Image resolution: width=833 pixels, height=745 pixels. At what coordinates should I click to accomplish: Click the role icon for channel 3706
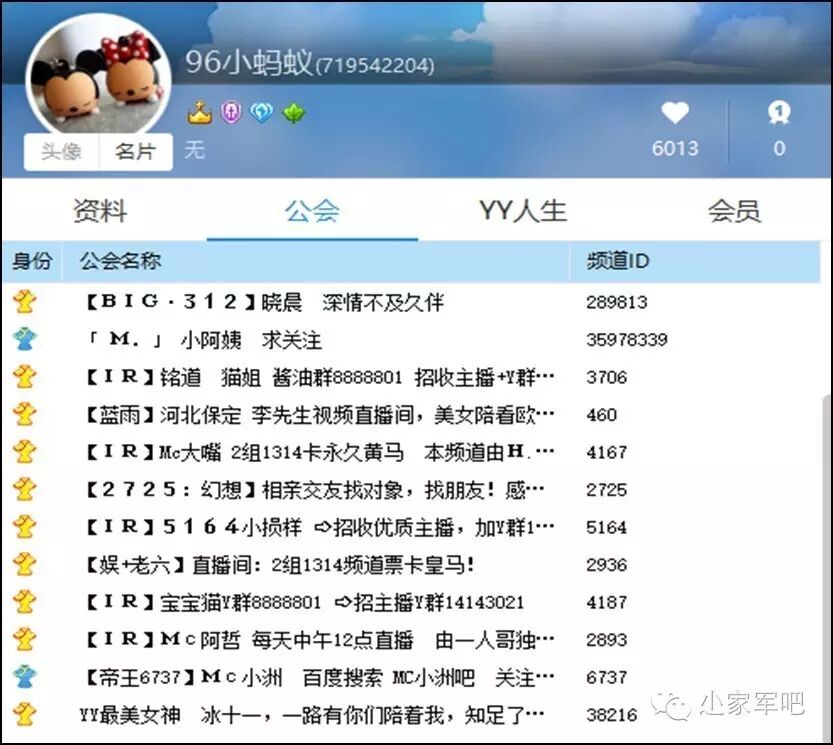pyautogui.click(x=24, y=377)
